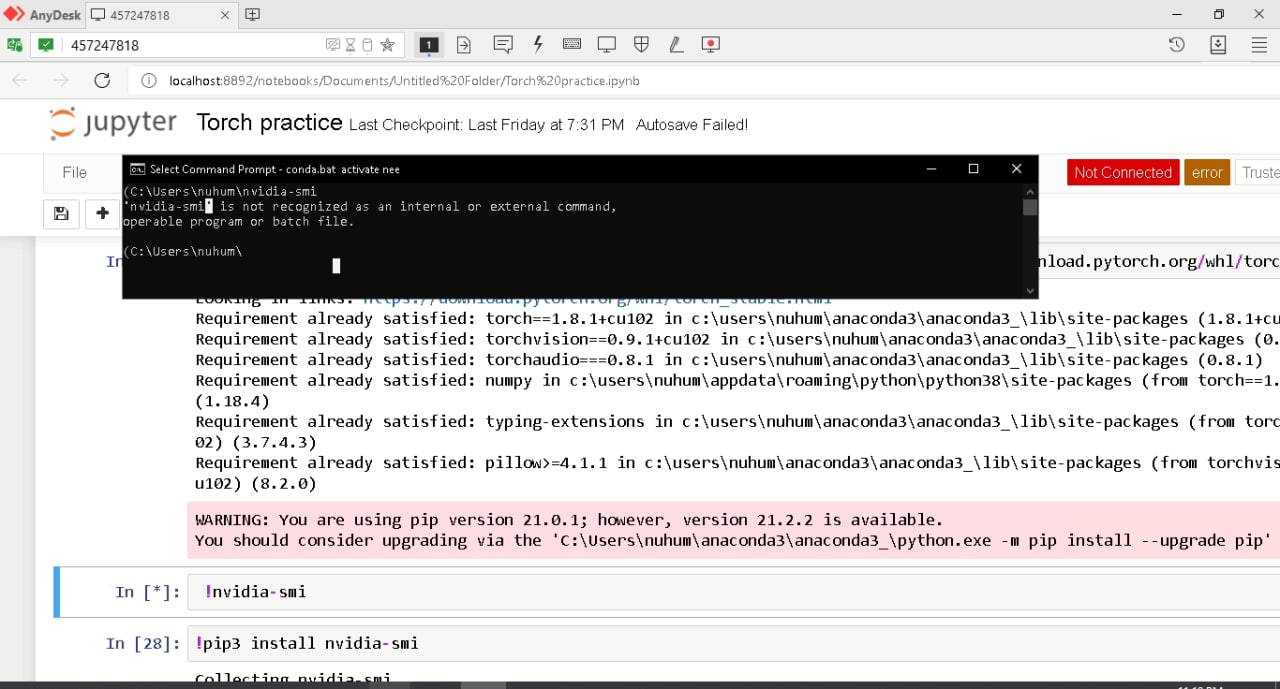1280x689 pixels.
Task: Open the file transfer icon in the AnyDesk toolbar
Action: tap(464, 45)
